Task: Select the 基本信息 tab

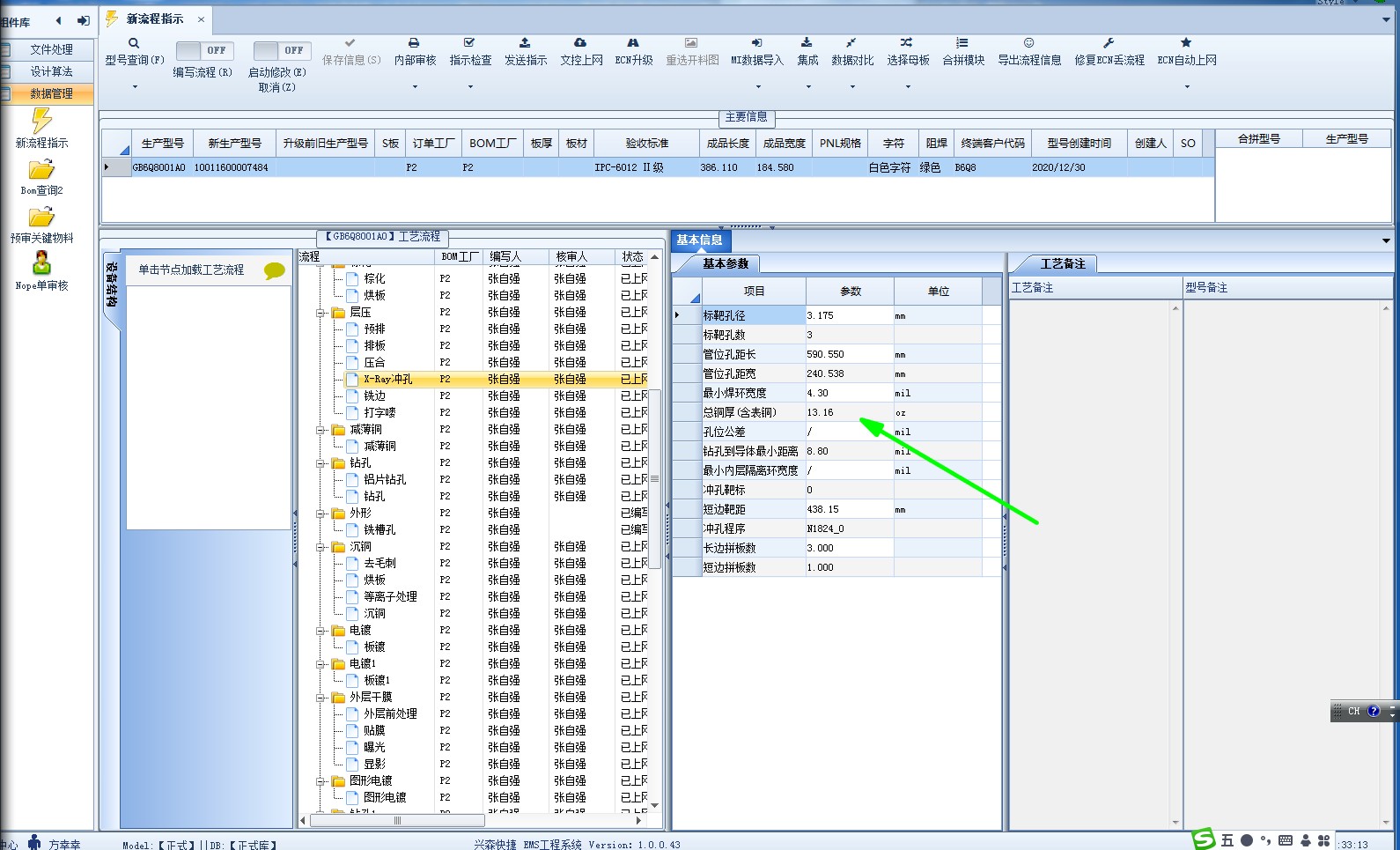Action: (700, 240)
